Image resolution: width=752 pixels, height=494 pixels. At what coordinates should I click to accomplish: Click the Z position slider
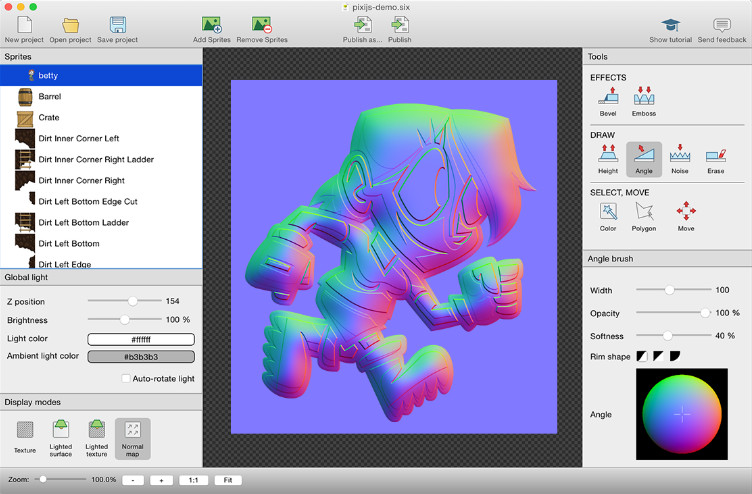[x=125, y=301]
